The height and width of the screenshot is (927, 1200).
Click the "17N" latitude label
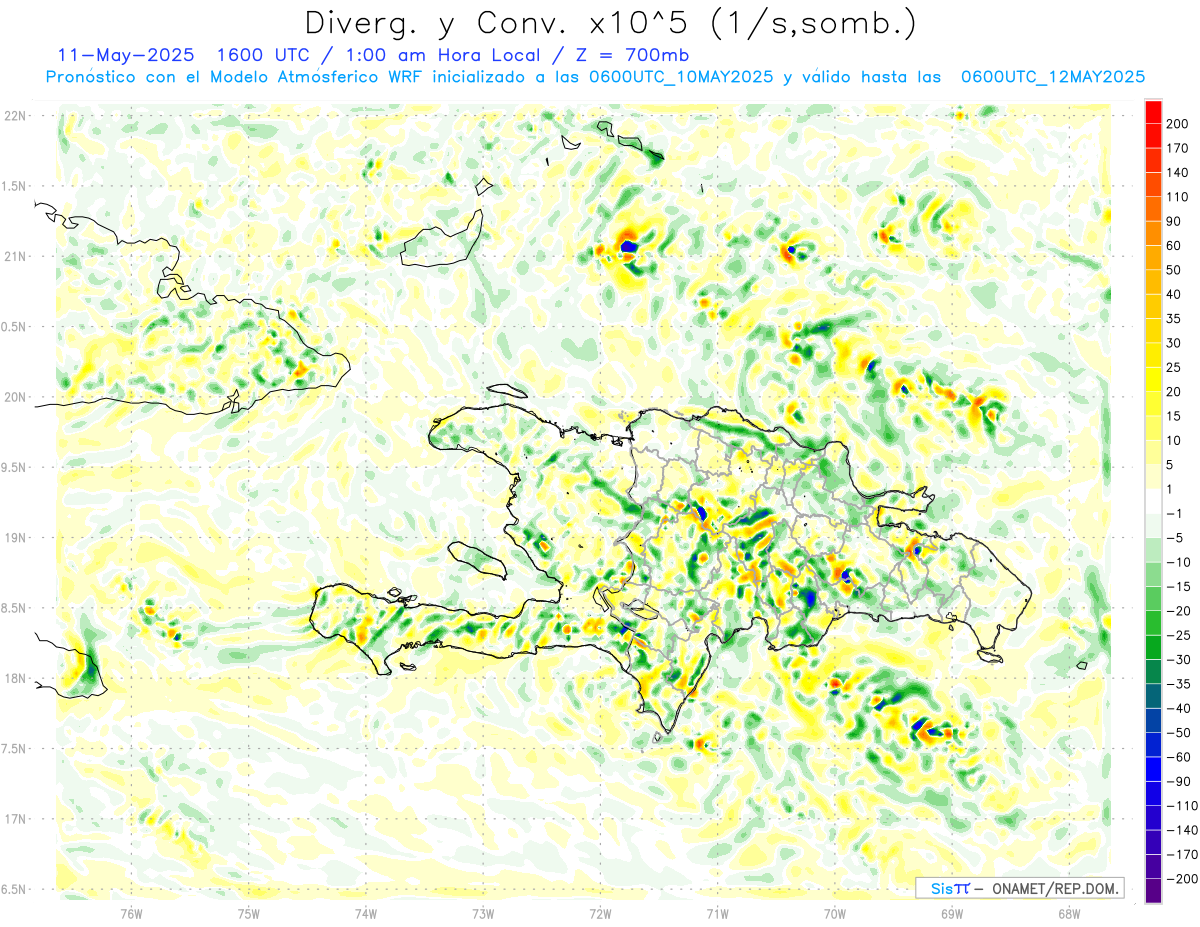point(16,819)
